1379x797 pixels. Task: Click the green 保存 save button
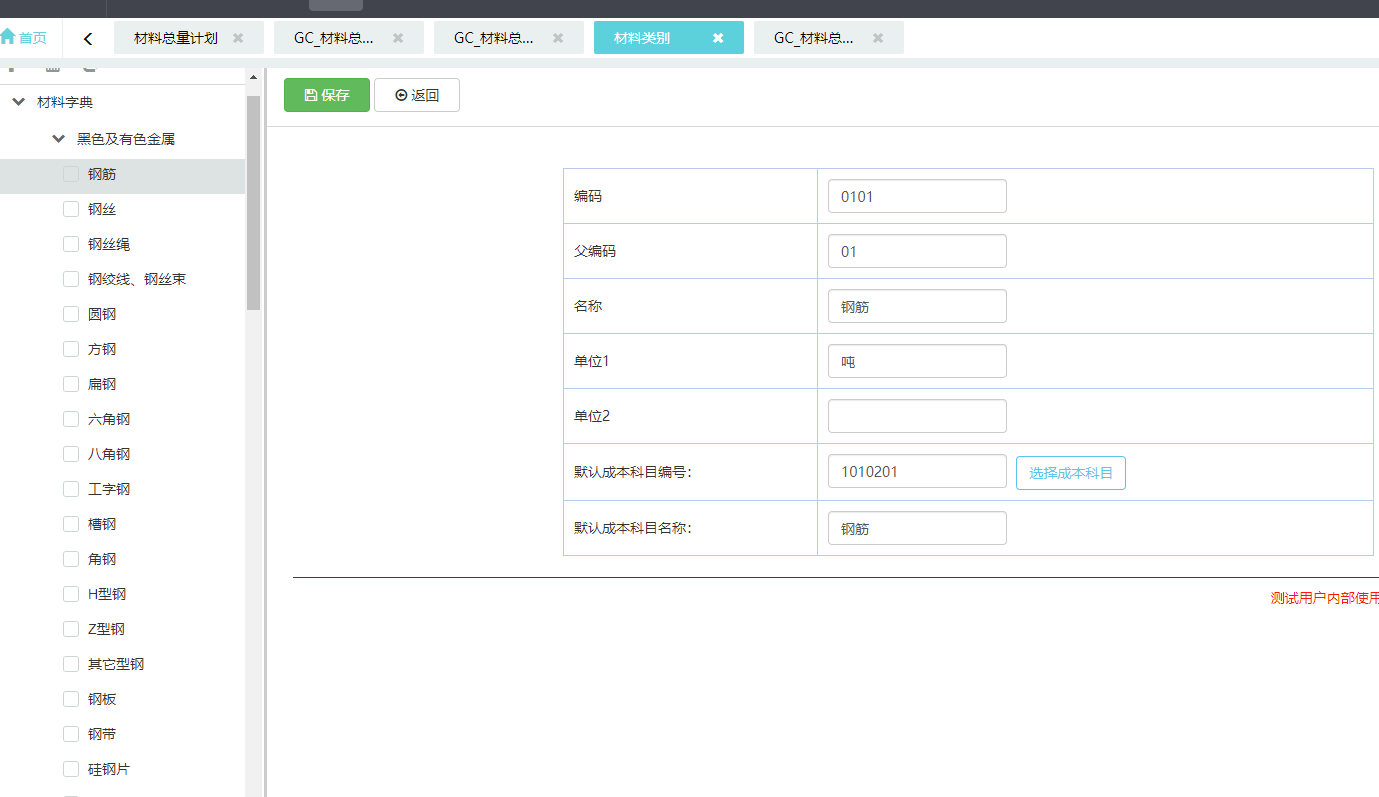(x=327, y=95)
